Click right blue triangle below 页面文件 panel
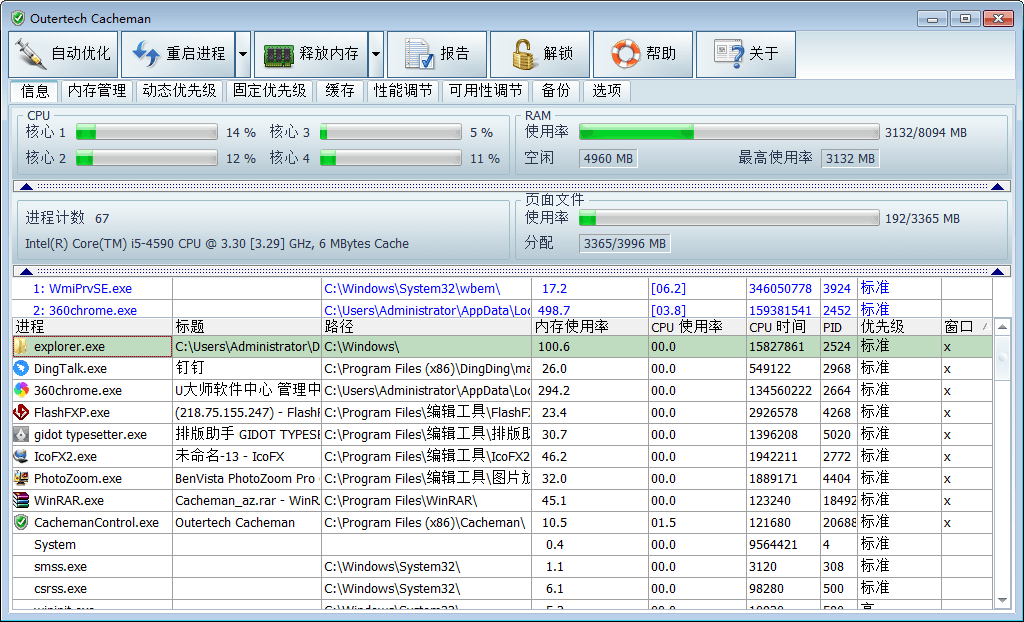The width and height of the screenshot is (1024, 622). tap(997, 271)
